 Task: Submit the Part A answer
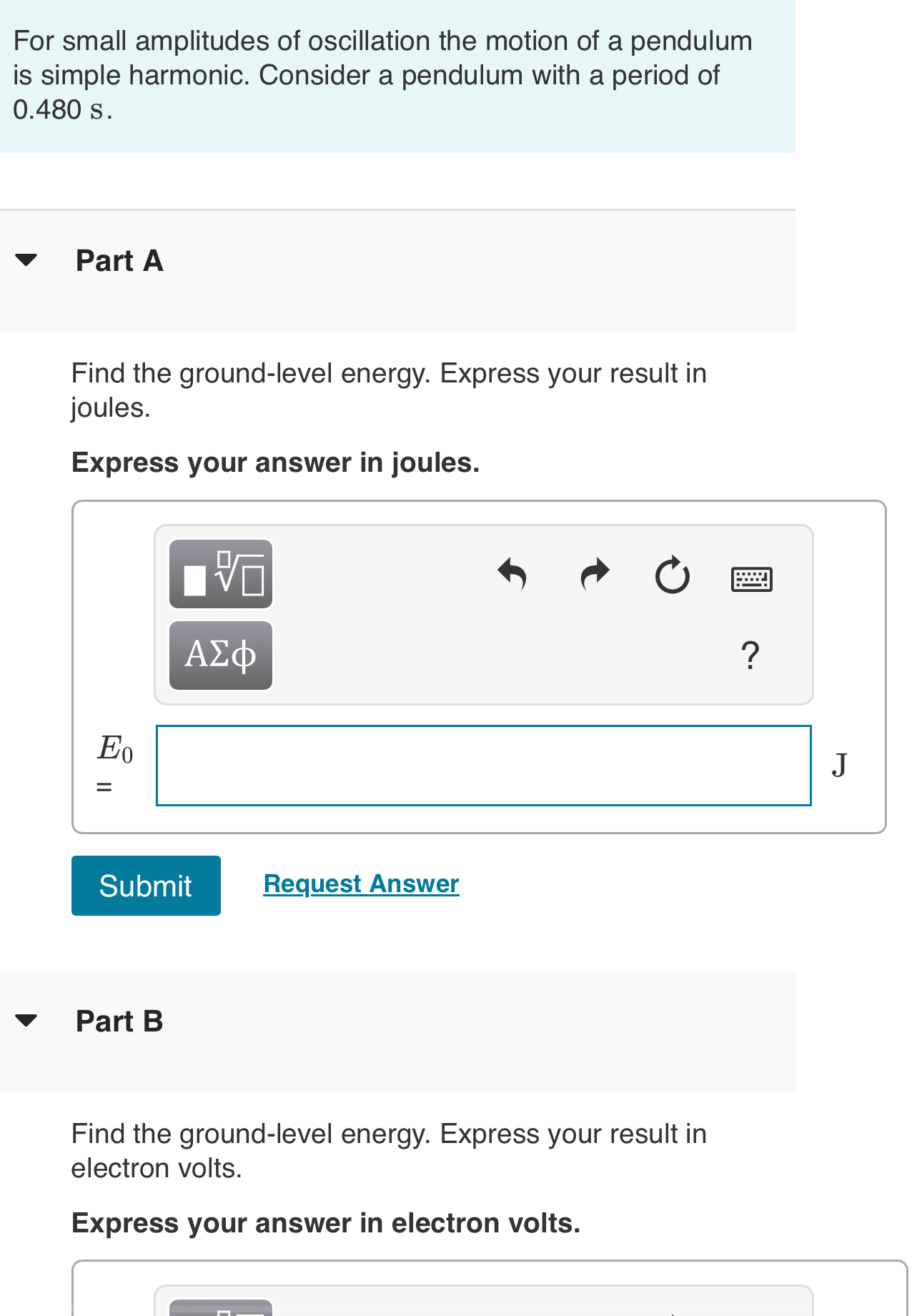tap(145, 885)
